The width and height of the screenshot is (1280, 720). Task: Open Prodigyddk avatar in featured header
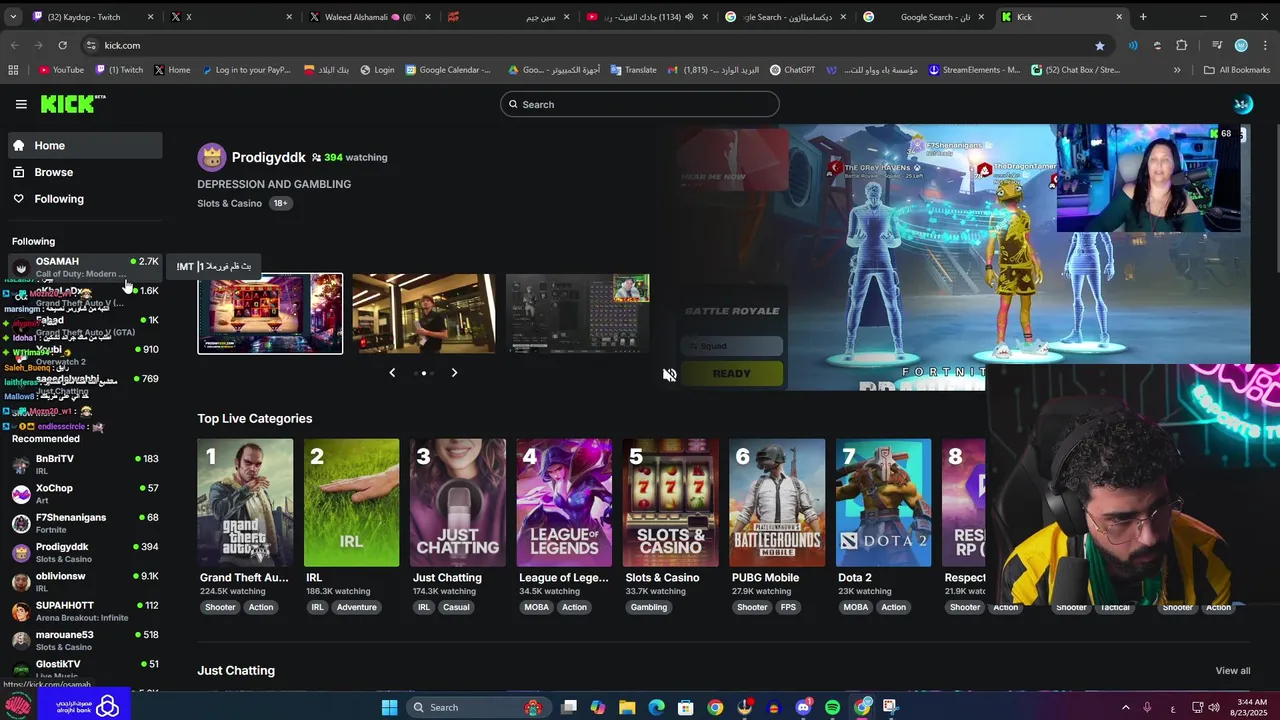(x=211, y=157)
